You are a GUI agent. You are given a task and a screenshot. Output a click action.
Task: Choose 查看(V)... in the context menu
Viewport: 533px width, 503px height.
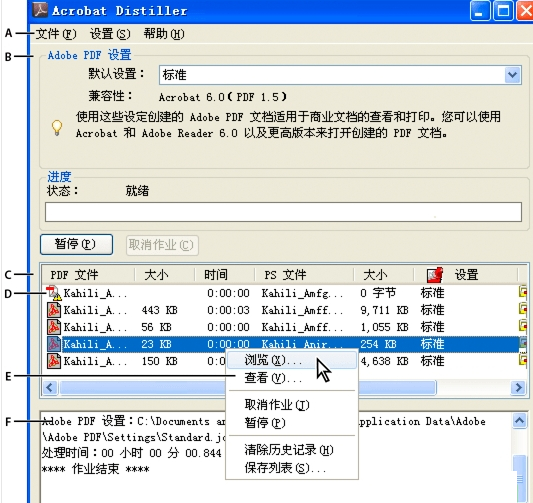[292, 378]
